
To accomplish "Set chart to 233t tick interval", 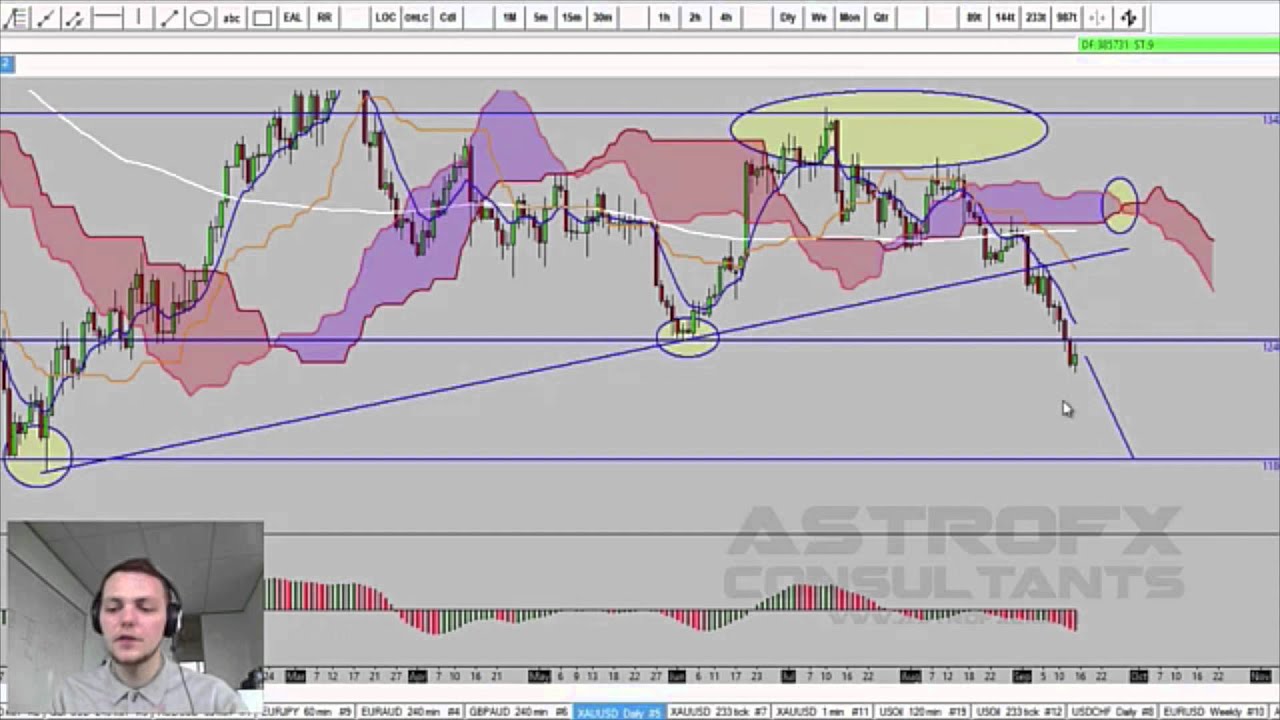I will click(1036, 17).
